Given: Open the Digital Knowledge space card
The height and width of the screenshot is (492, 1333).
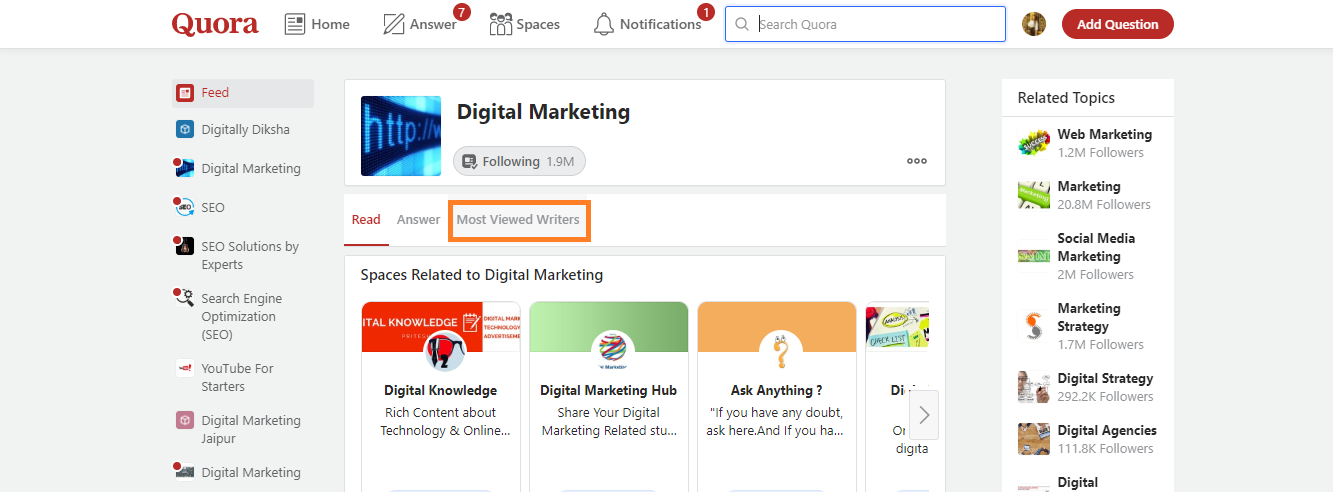Looking at the screenshot, I should [440, 396].
